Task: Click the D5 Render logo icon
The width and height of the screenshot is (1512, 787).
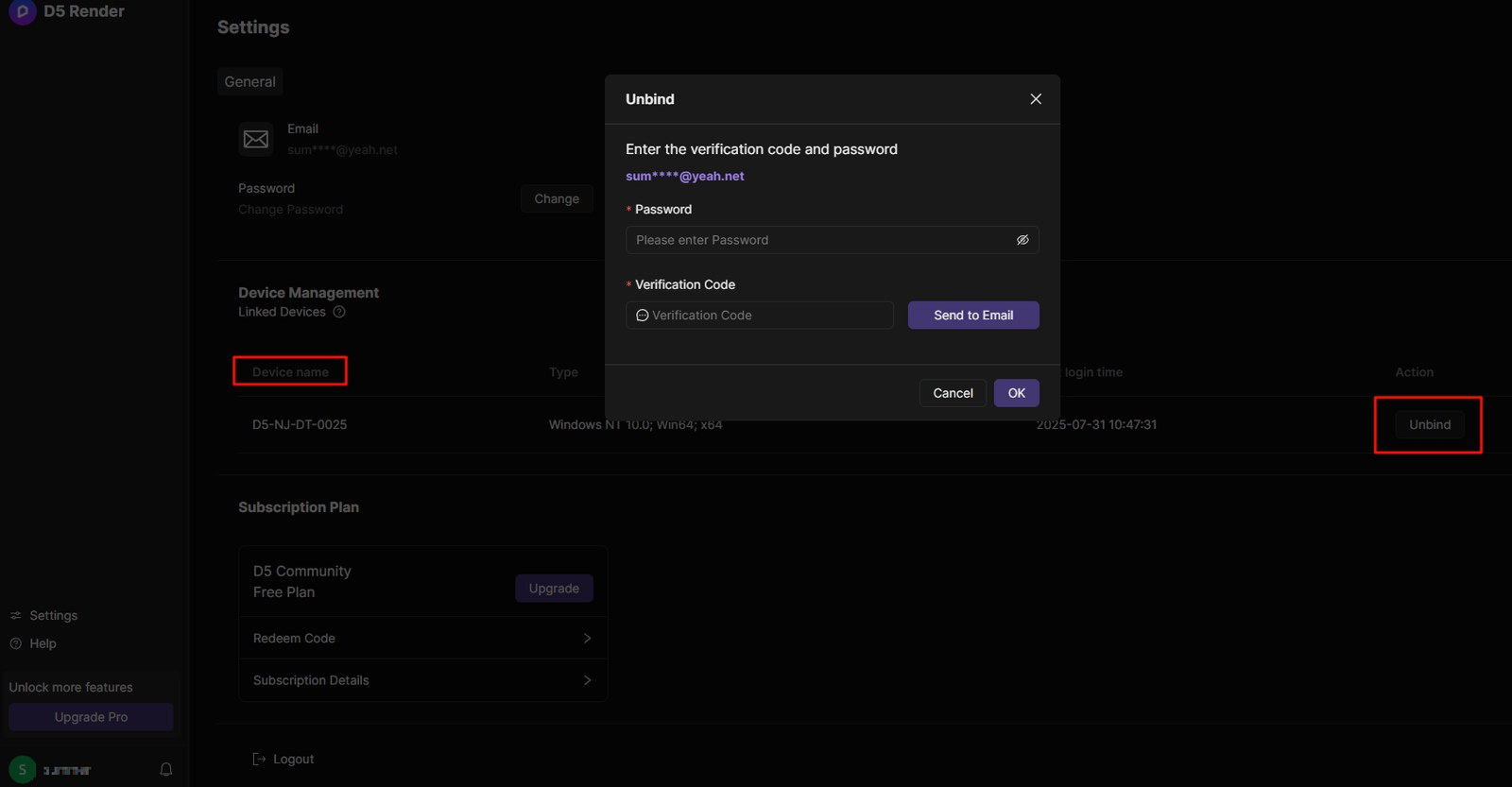Action: pos(22,11)
